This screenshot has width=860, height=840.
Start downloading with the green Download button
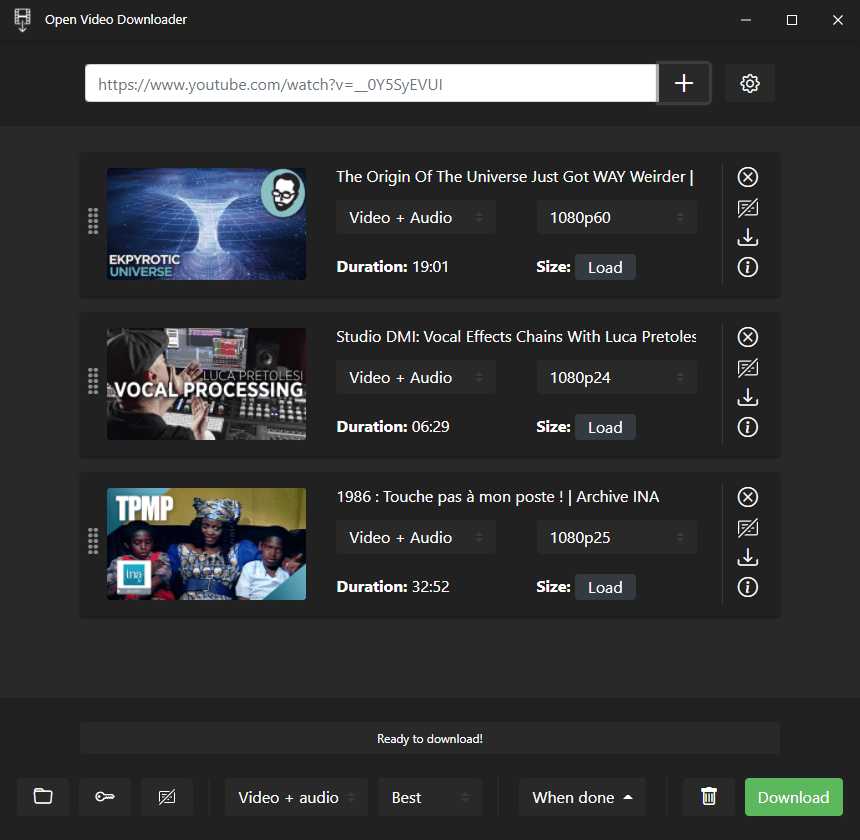coord(793,797)
